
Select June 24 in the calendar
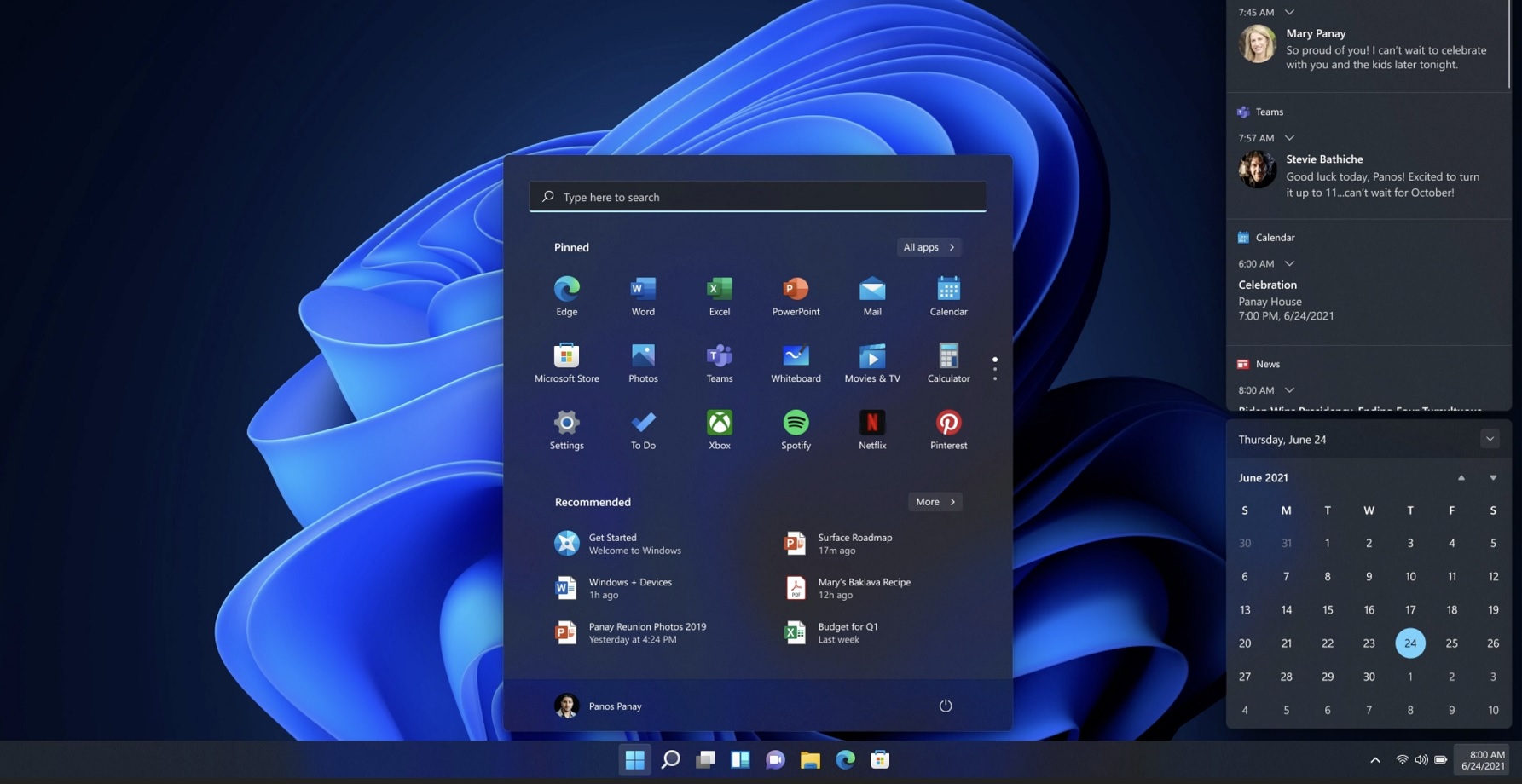point(1410,643)
